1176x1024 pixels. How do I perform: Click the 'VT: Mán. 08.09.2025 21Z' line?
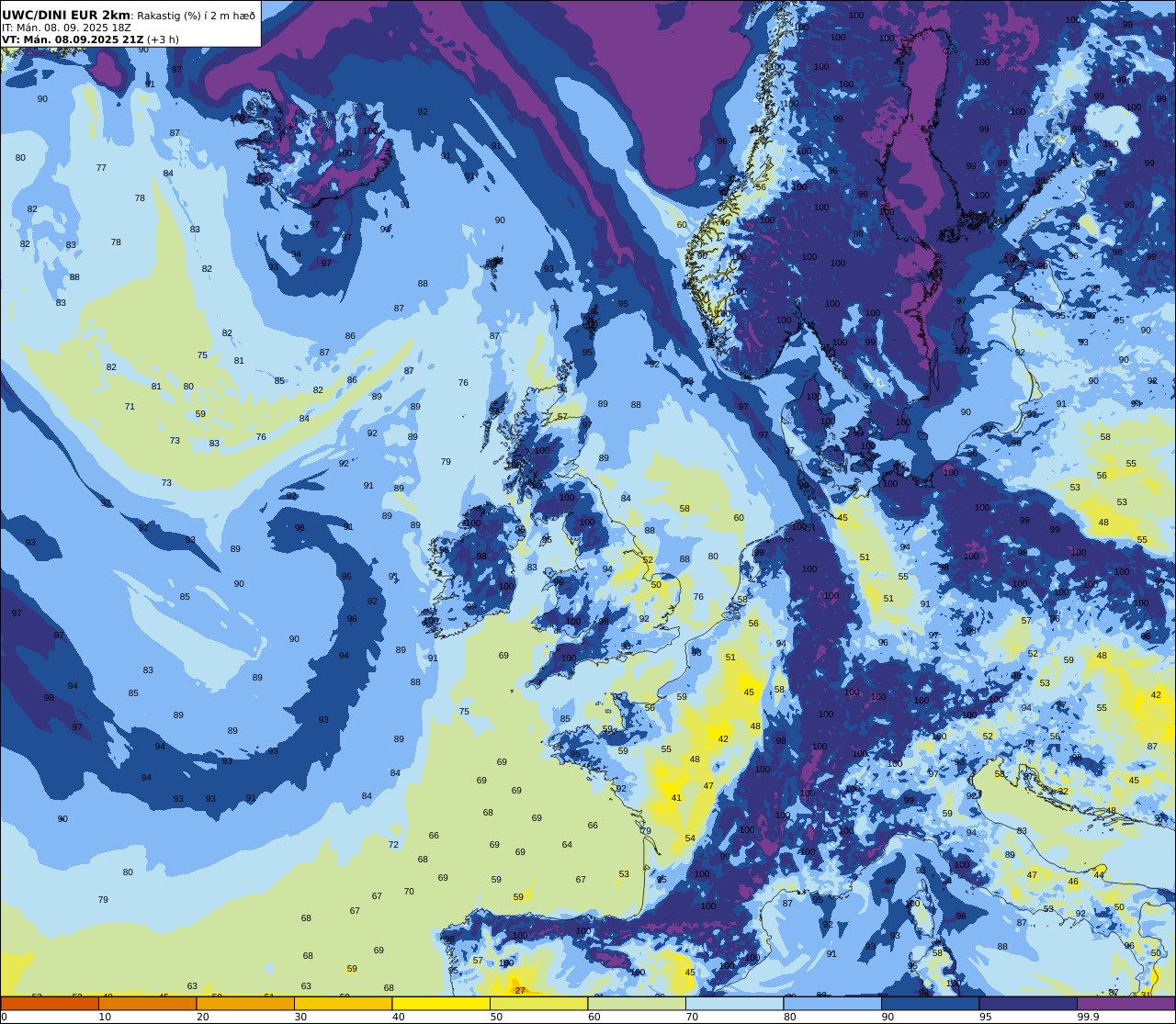click(x=73, y=39)
